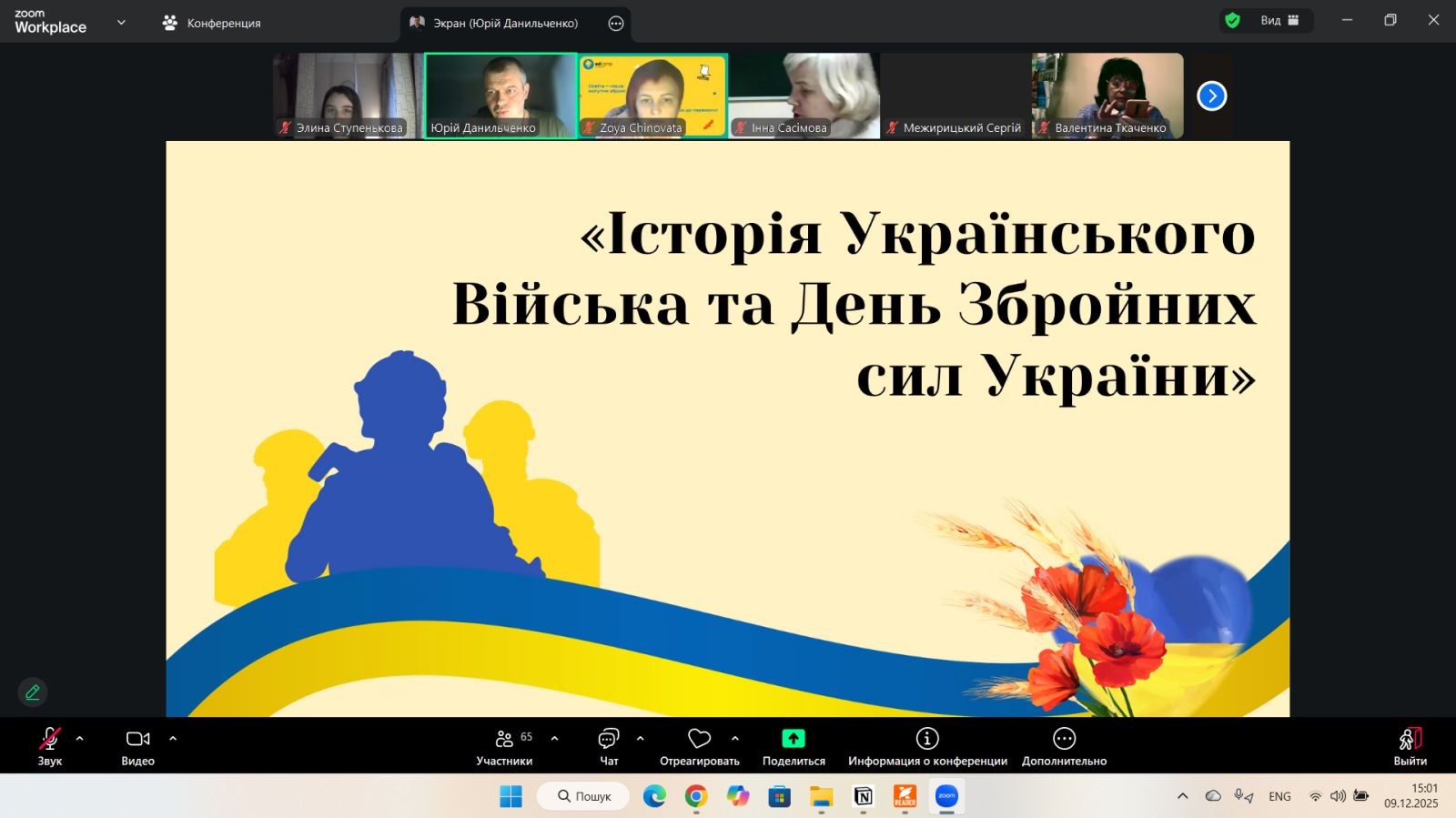Toggle camera with the Видео button
The height and width of the screenshot is (818, 1456).
tap(137, 746)
